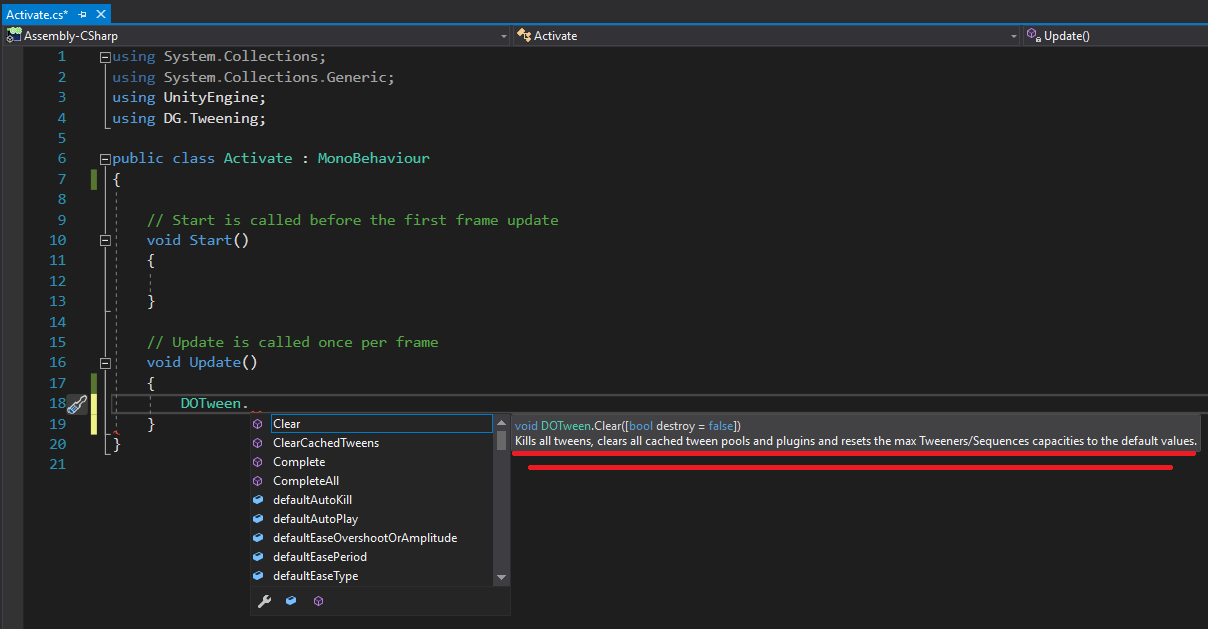Pin the Activate.cs document tab
1208x629 pixels.
(84, 14)
